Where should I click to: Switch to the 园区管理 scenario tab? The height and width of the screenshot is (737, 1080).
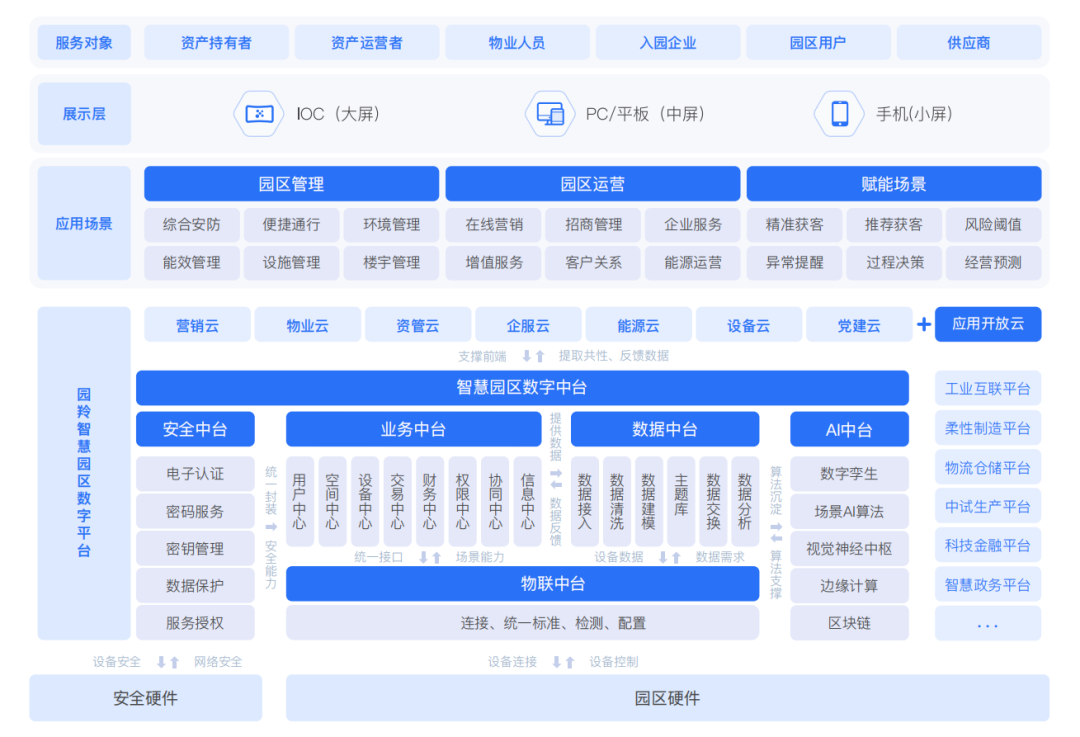291,183
